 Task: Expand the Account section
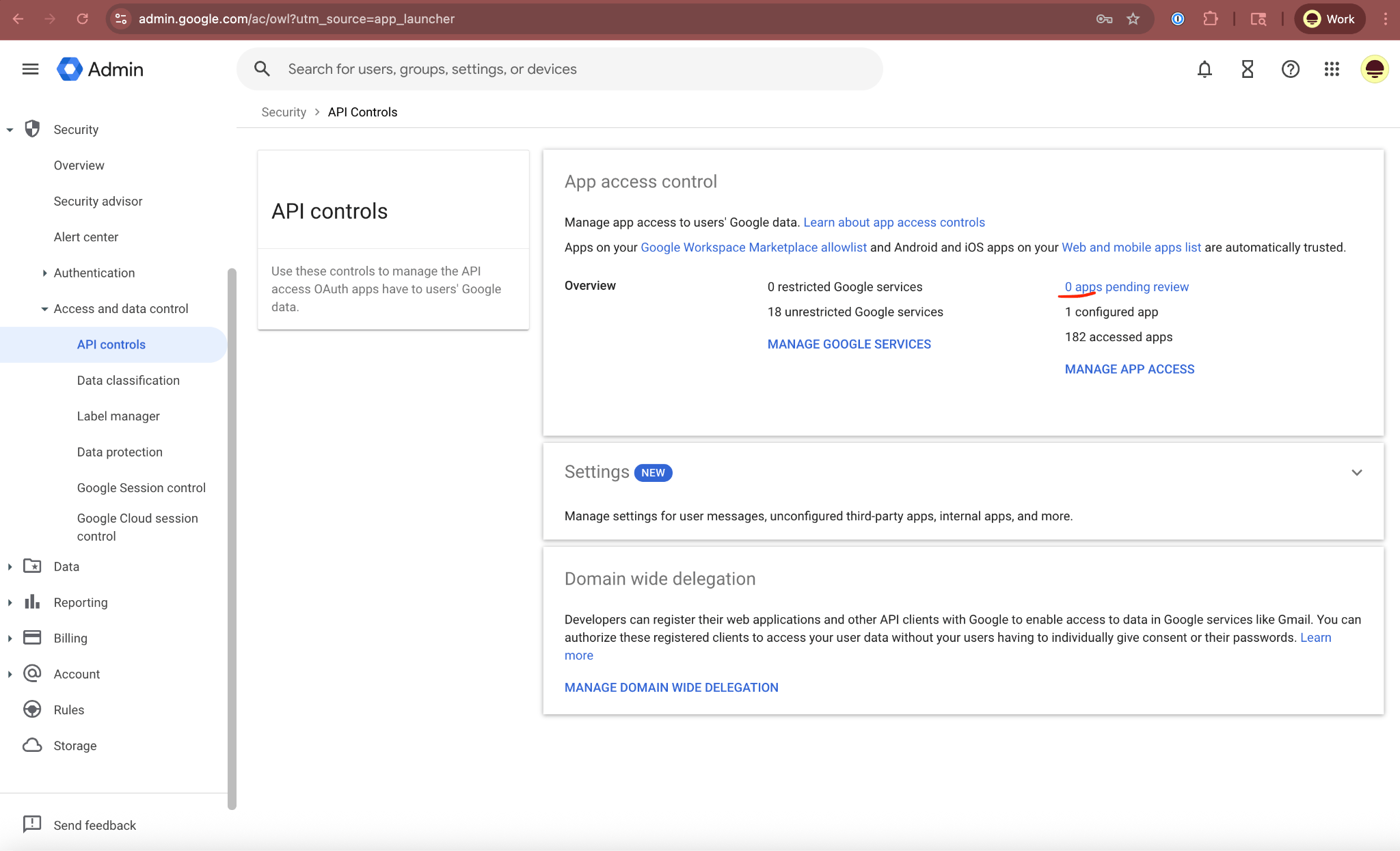(x=10, y=674)
